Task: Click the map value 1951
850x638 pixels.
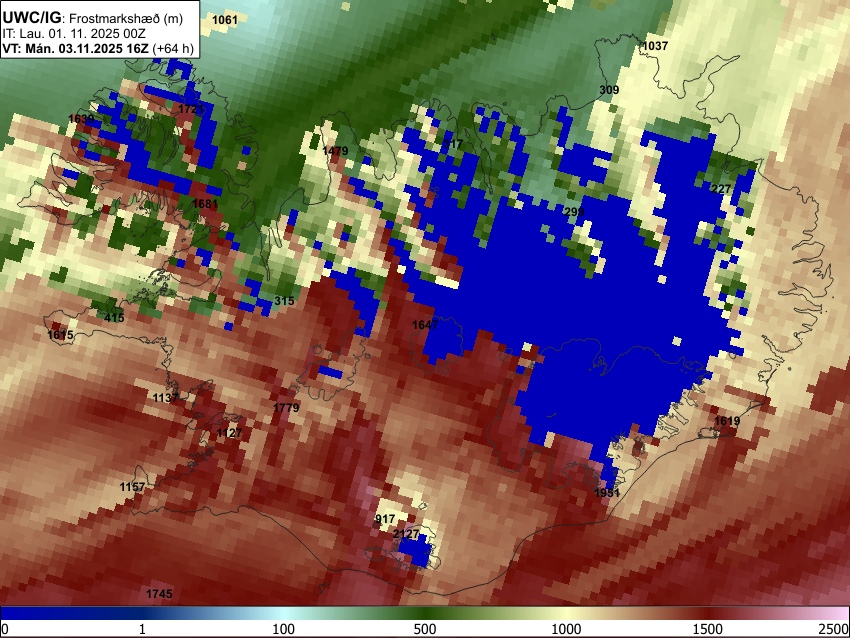Action: tap(607, 492)
